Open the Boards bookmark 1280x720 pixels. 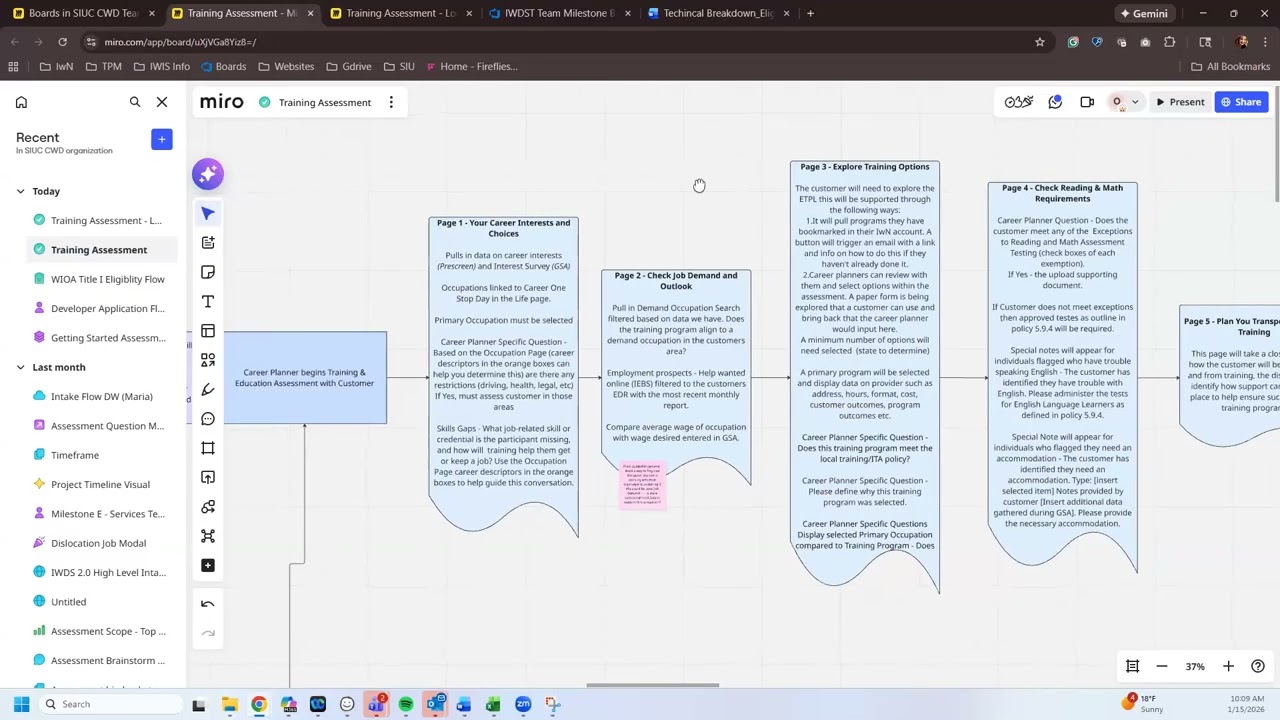(223, 66)
